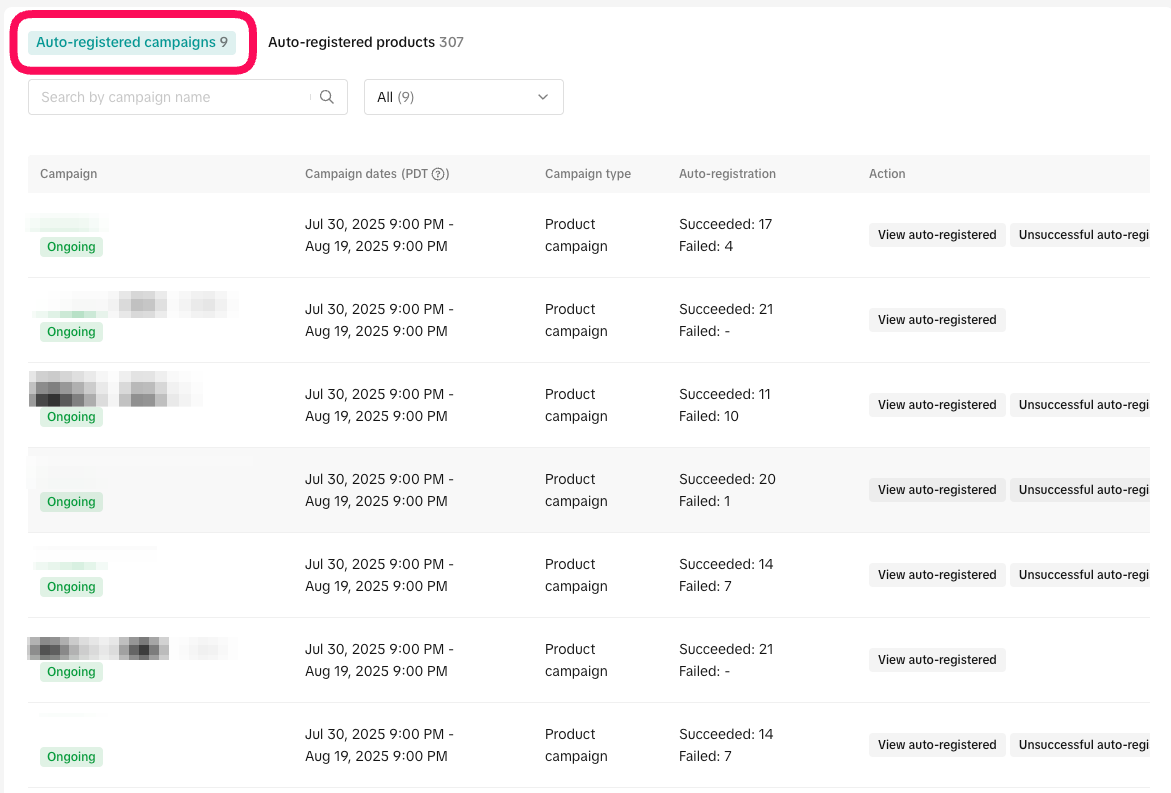Click View auto-registered in the seventh row

point(937,745)
